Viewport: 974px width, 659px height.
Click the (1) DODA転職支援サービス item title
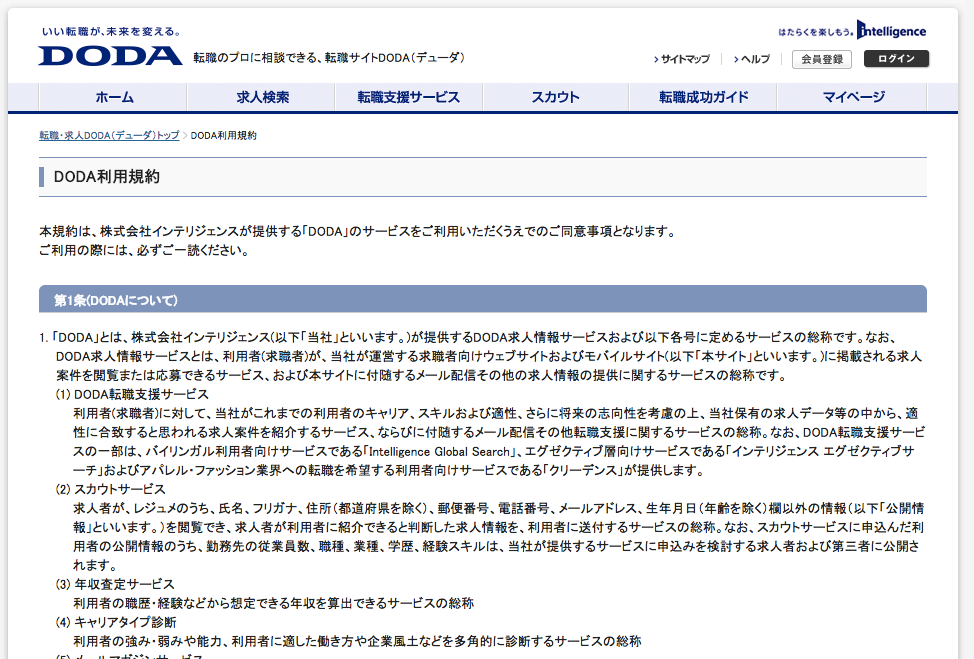click(131, 394)
